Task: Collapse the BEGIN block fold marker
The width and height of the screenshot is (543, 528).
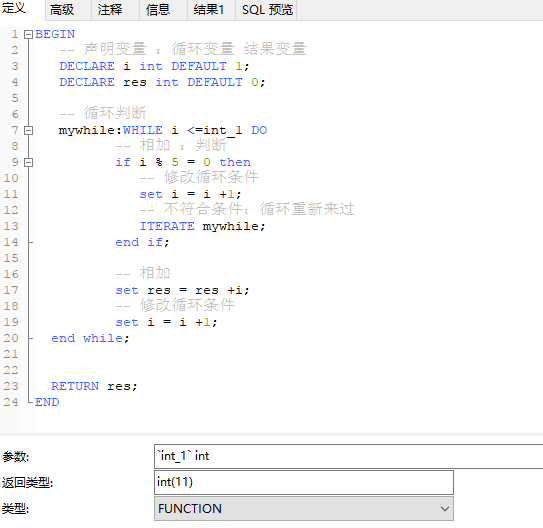Action: point(28,34)
